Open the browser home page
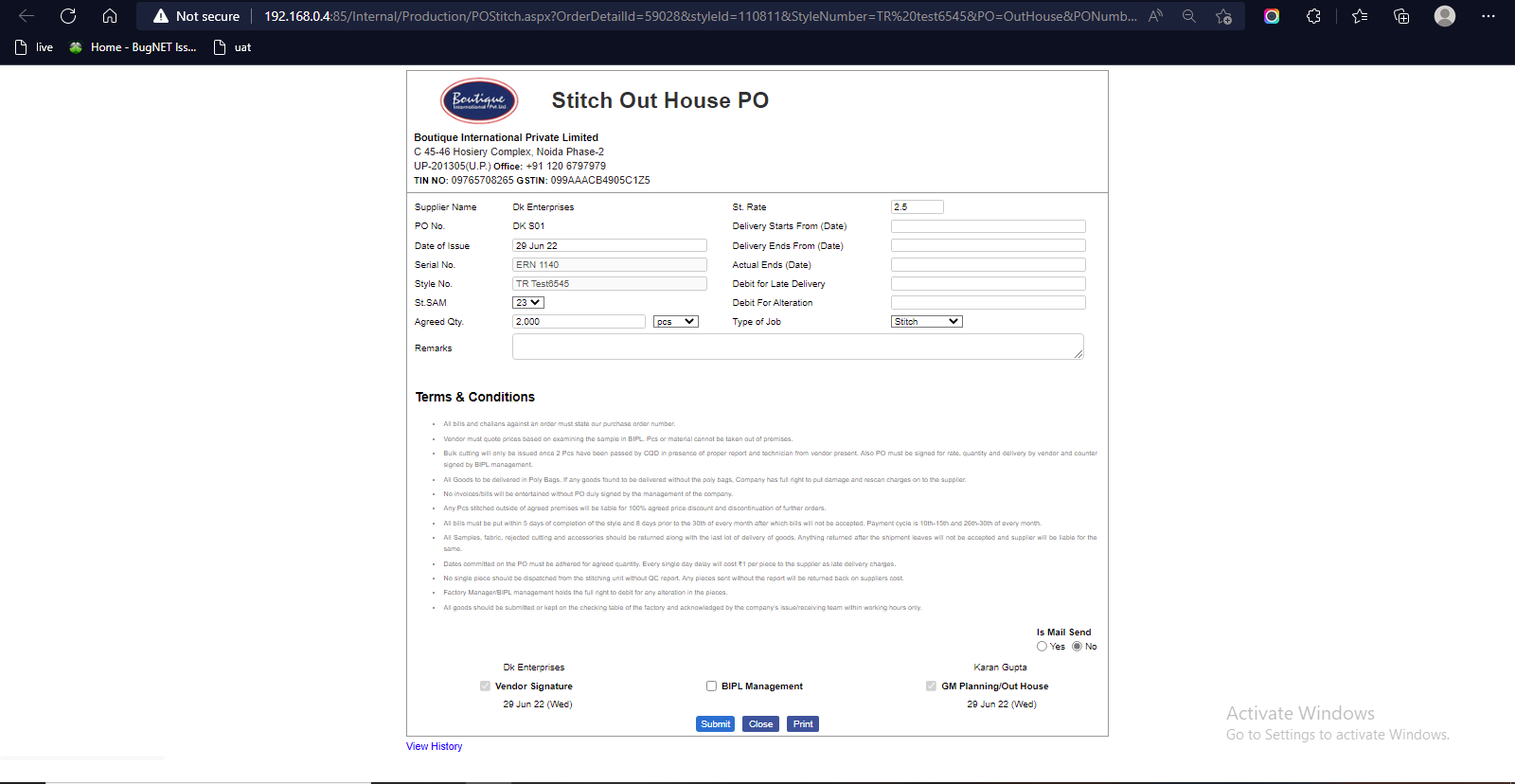 [110, 16]
